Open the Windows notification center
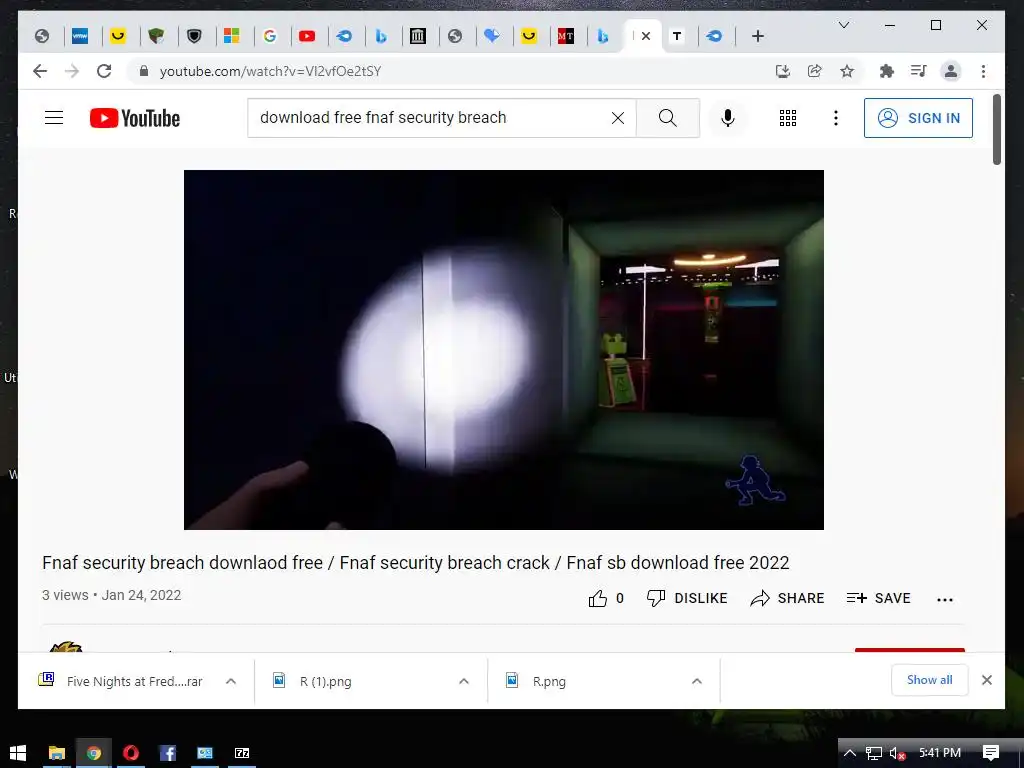1024x768 pixels. [991, 753]
